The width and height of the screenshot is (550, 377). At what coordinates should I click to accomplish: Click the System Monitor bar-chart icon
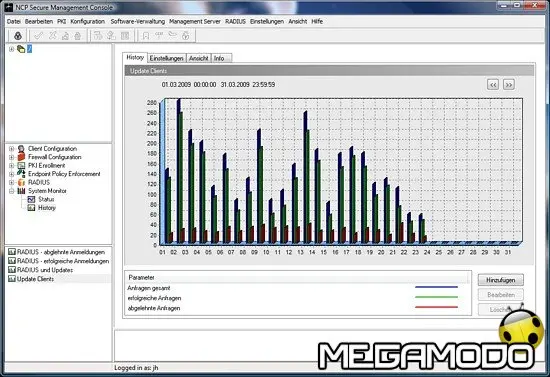point(21,191)
